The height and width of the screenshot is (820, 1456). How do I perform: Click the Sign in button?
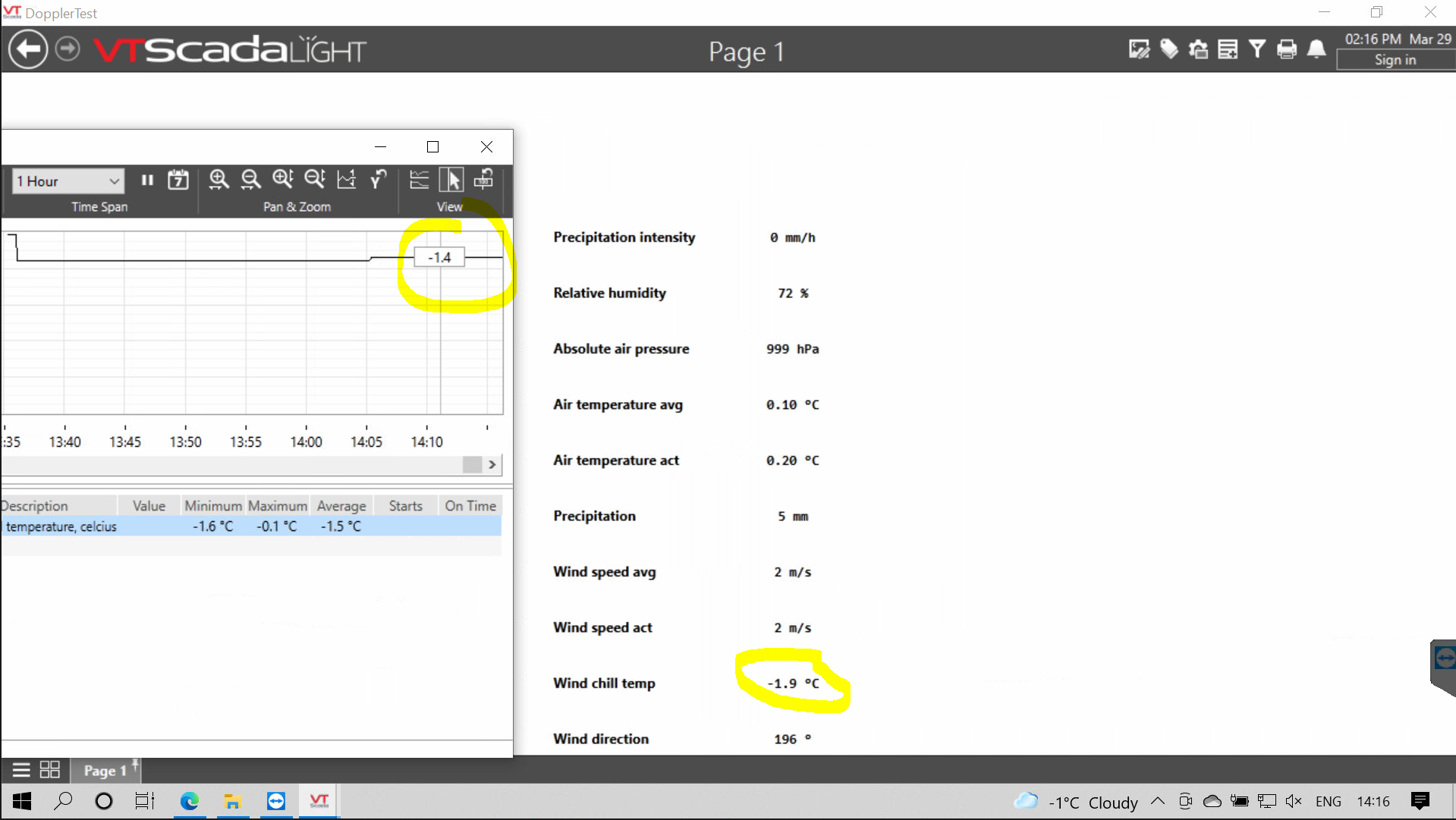[1395, 60]
